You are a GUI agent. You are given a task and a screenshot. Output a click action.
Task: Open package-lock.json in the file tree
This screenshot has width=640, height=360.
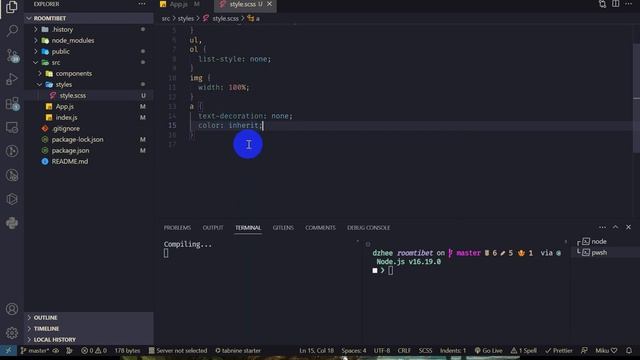click(x=89, y=140)
